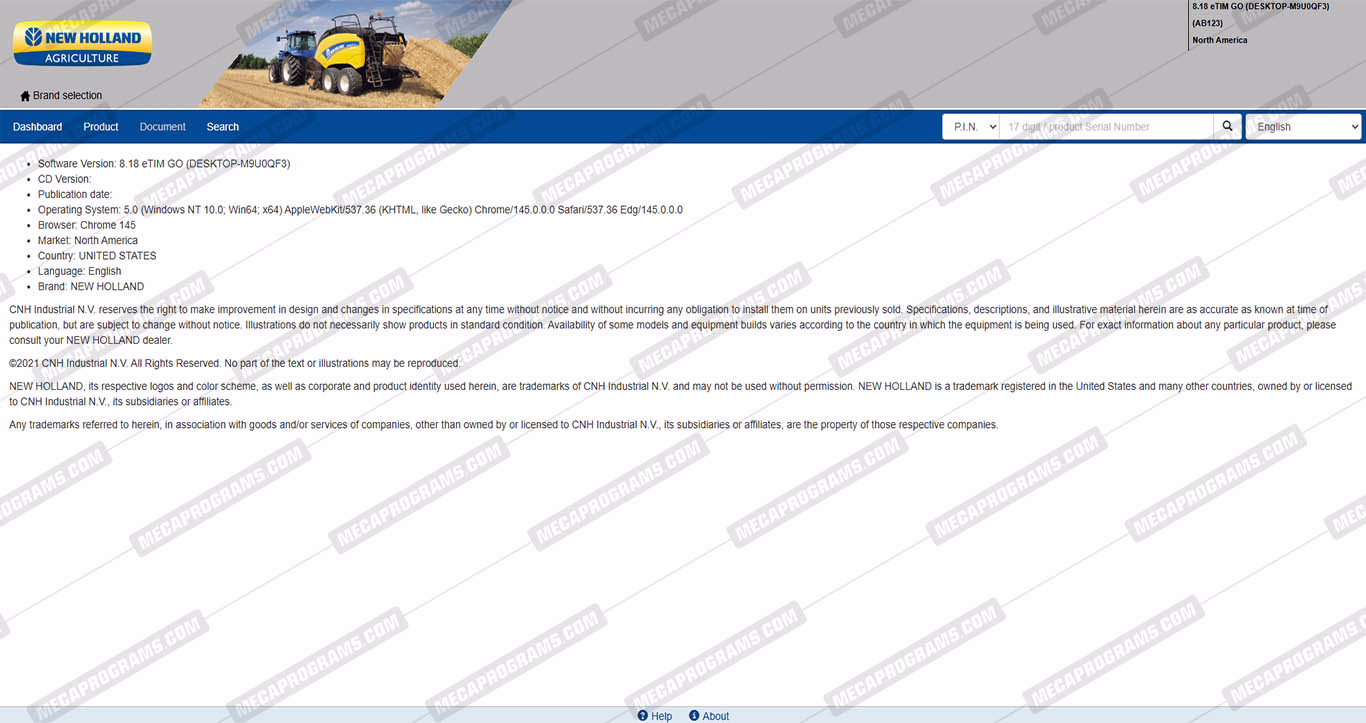Focus the product Serial Number input field
The width and height of the screenshot is (1366, 723).
tap(1105, 127)
